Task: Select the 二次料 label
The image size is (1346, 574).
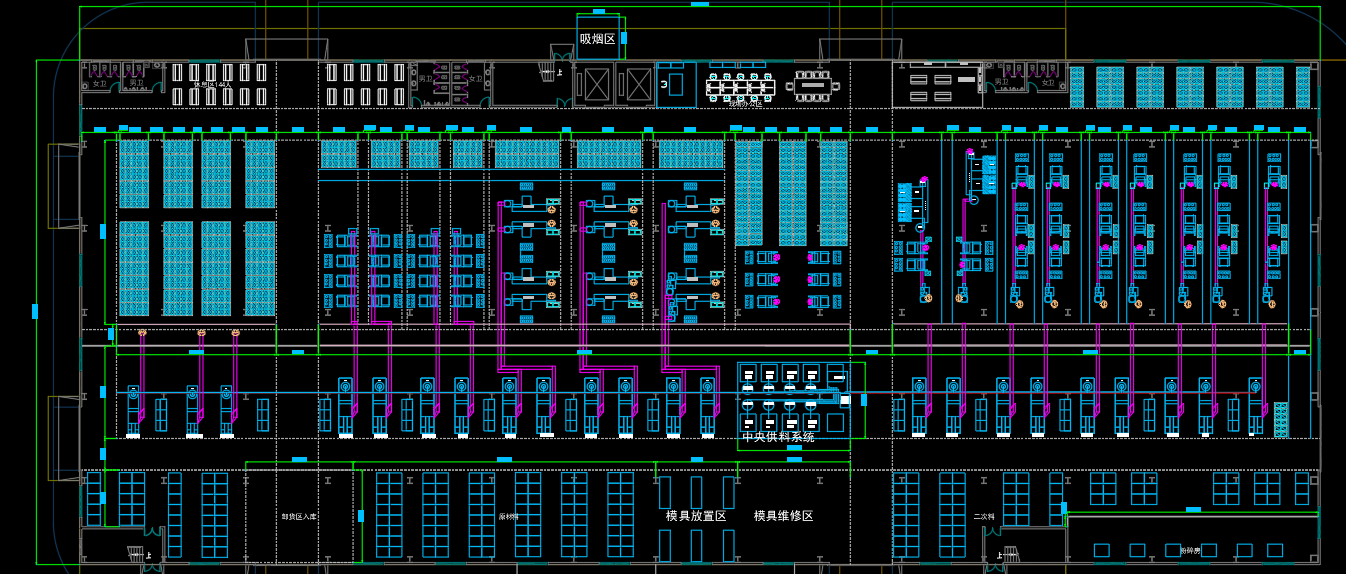Action: (x=984, y=518)
